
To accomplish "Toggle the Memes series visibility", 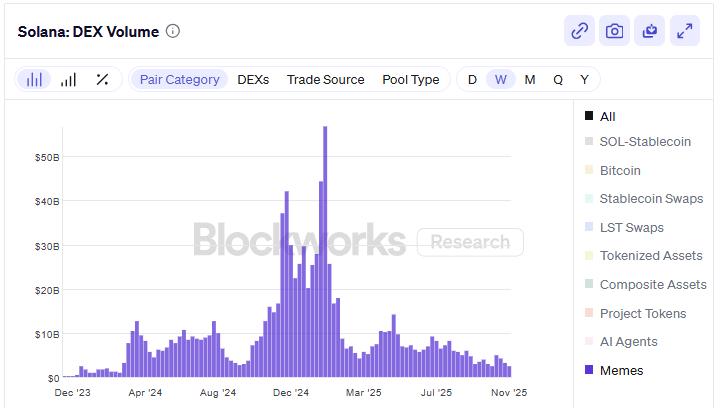I will (621, 370).
